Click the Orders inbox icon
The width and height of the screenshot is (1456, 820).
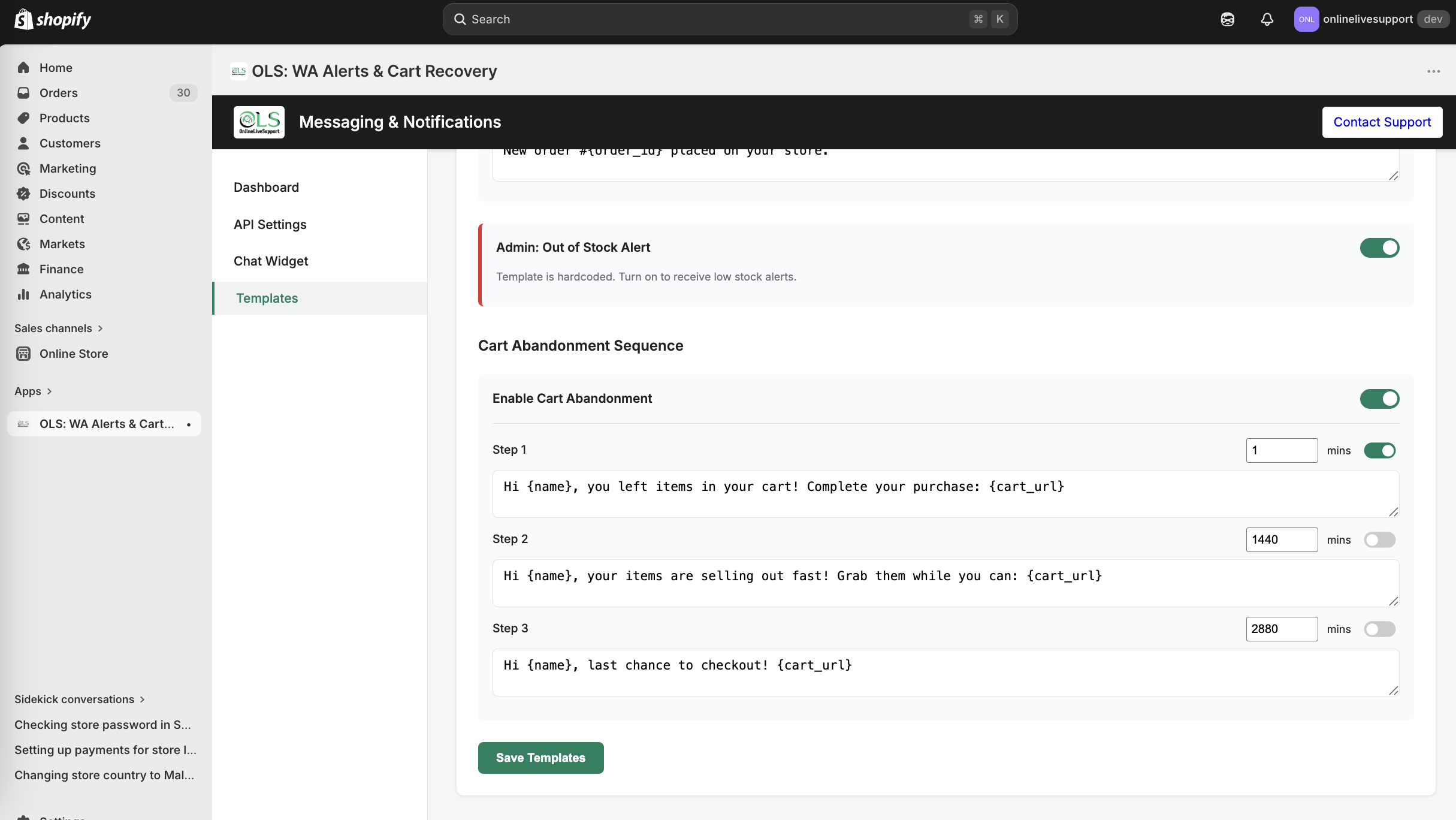[x=23, y=93]
